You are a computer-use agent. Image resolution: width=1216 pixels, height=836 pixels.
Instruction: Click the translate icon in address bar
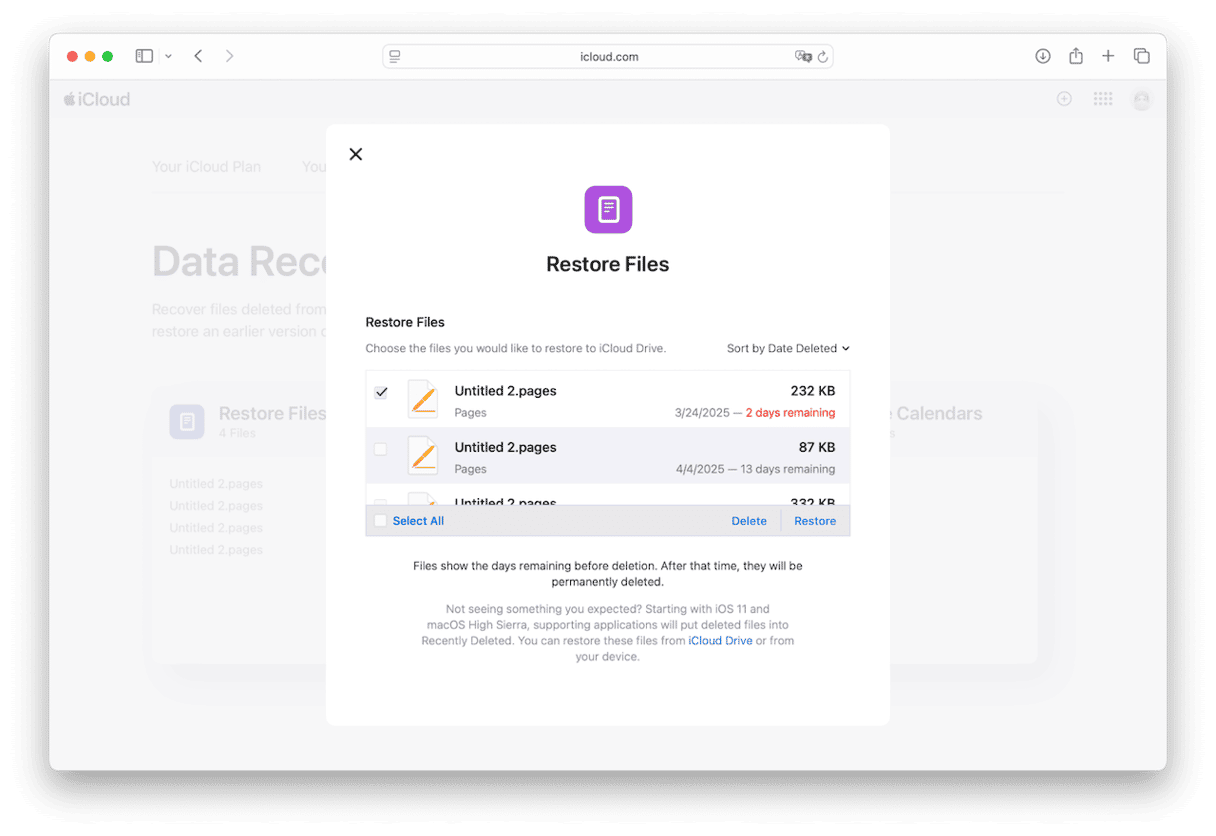click(803, 57)
